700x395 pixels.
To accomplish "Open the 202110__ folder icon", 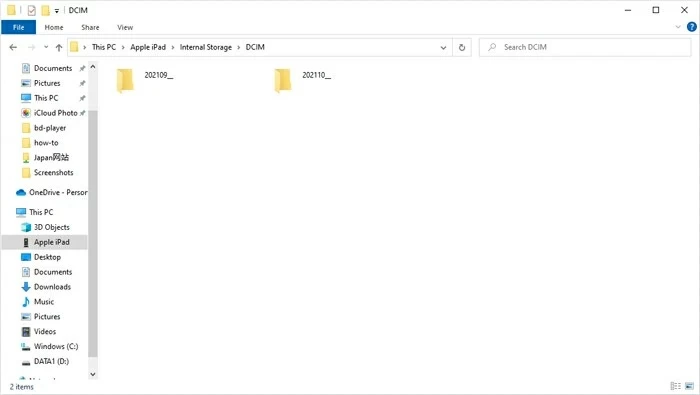I will 283,80.
